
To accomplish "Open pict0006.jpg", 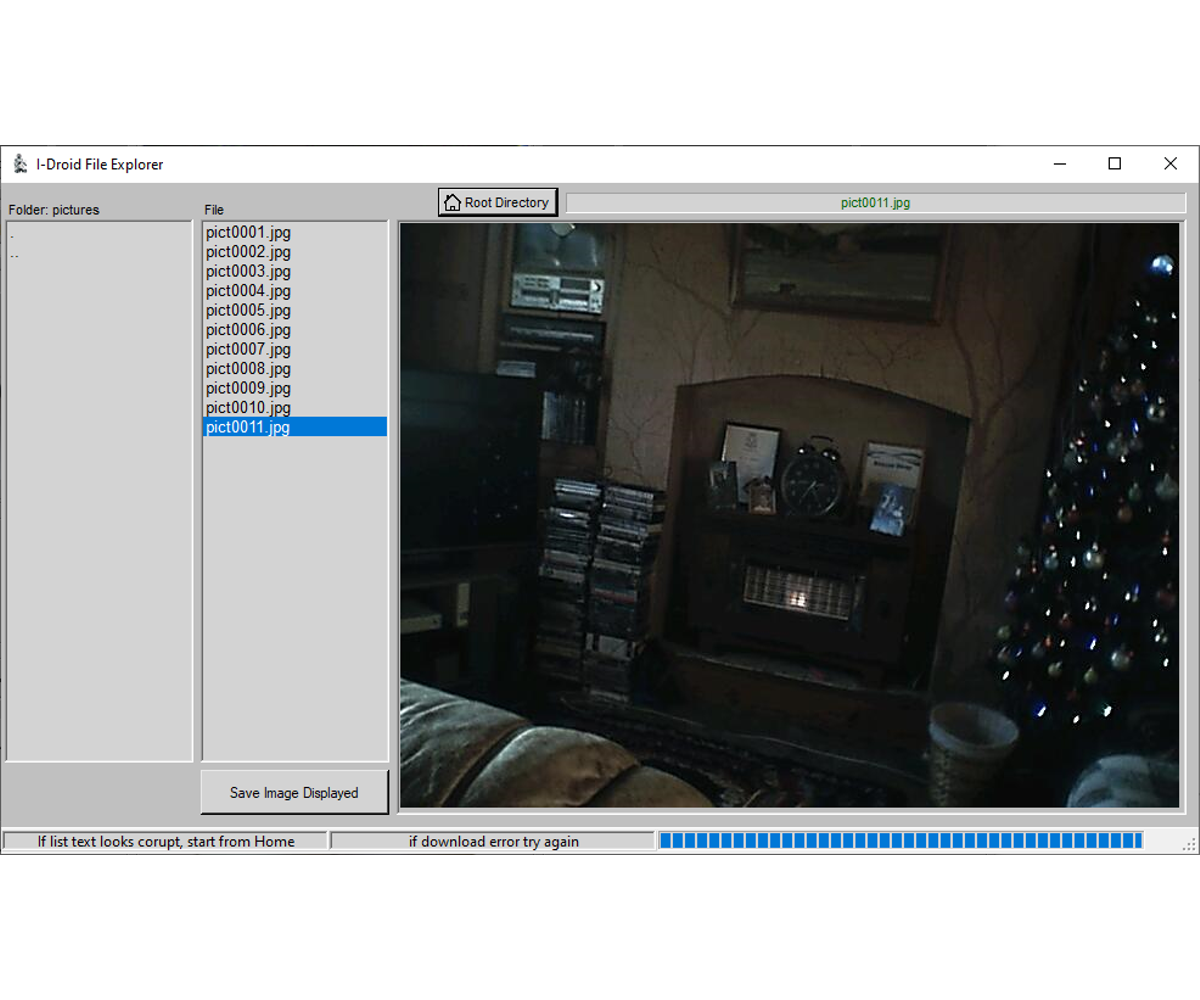I will click(247, 329).
